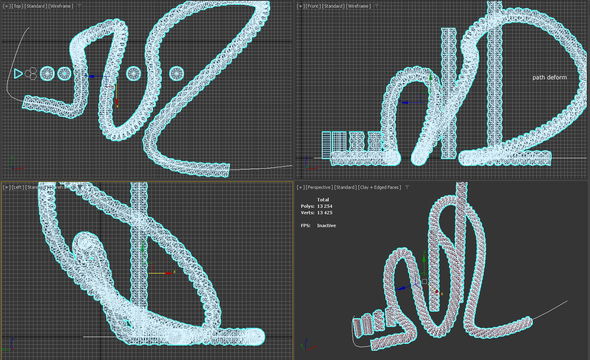The height and width of the screenshot is (360, 590).
Task: Open the [+] general menu of Perspective viewport
Action: (301, 187)
